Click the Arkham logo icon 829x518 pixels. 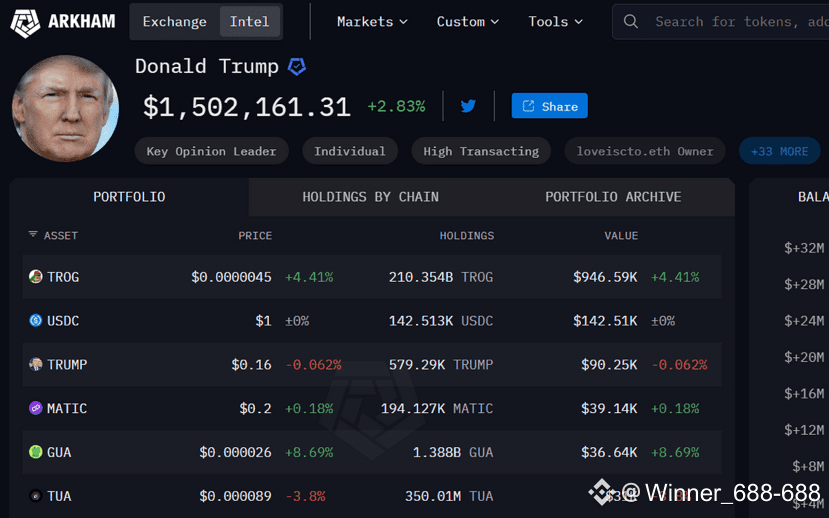click(x=25, y=22)
